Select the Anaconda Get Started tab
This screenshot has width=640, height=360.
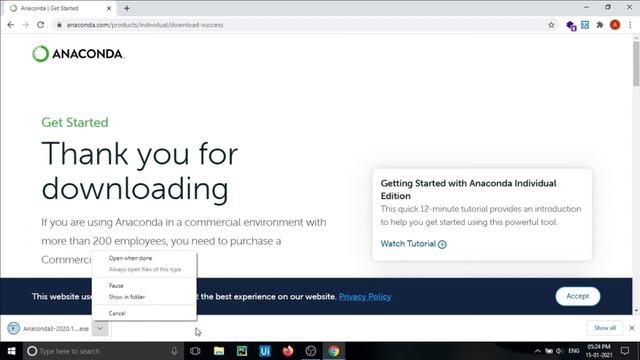click(x=60, y=8)
